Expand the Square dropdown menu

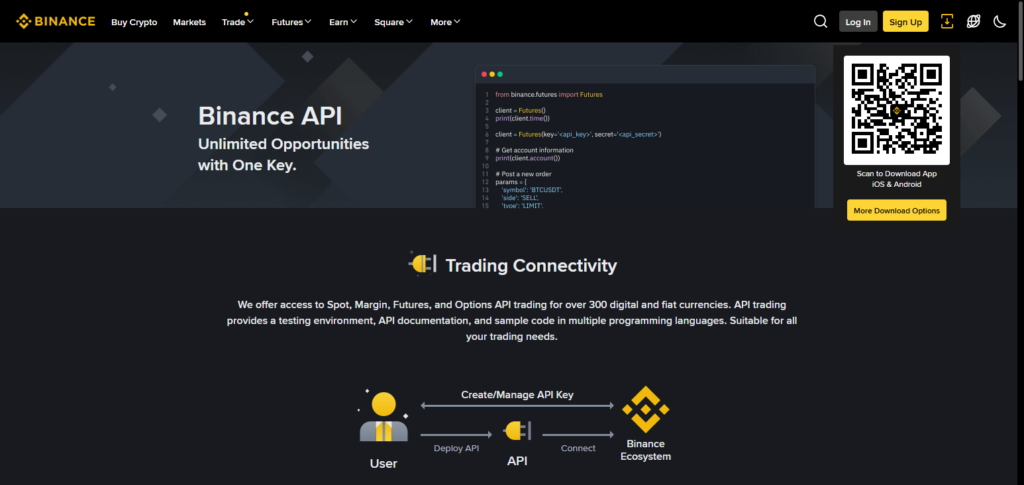(x=393, y=22)
